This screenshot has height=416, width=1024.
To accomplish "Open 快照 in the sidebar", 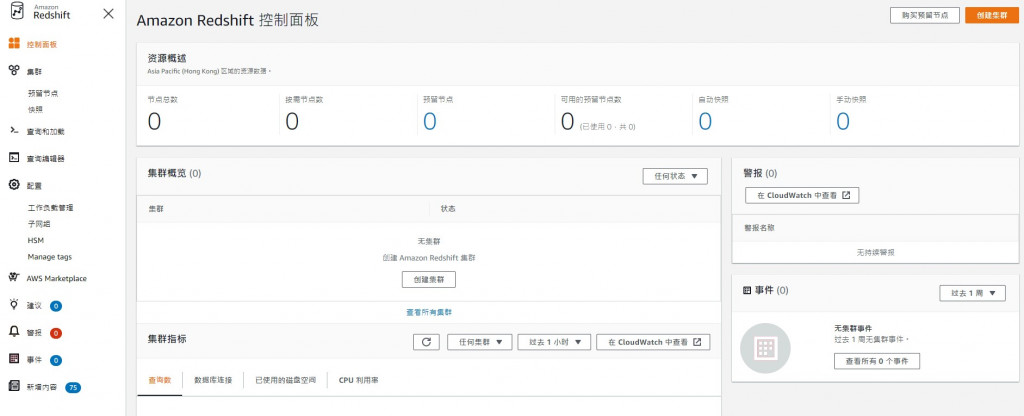I will pos(35,109).
